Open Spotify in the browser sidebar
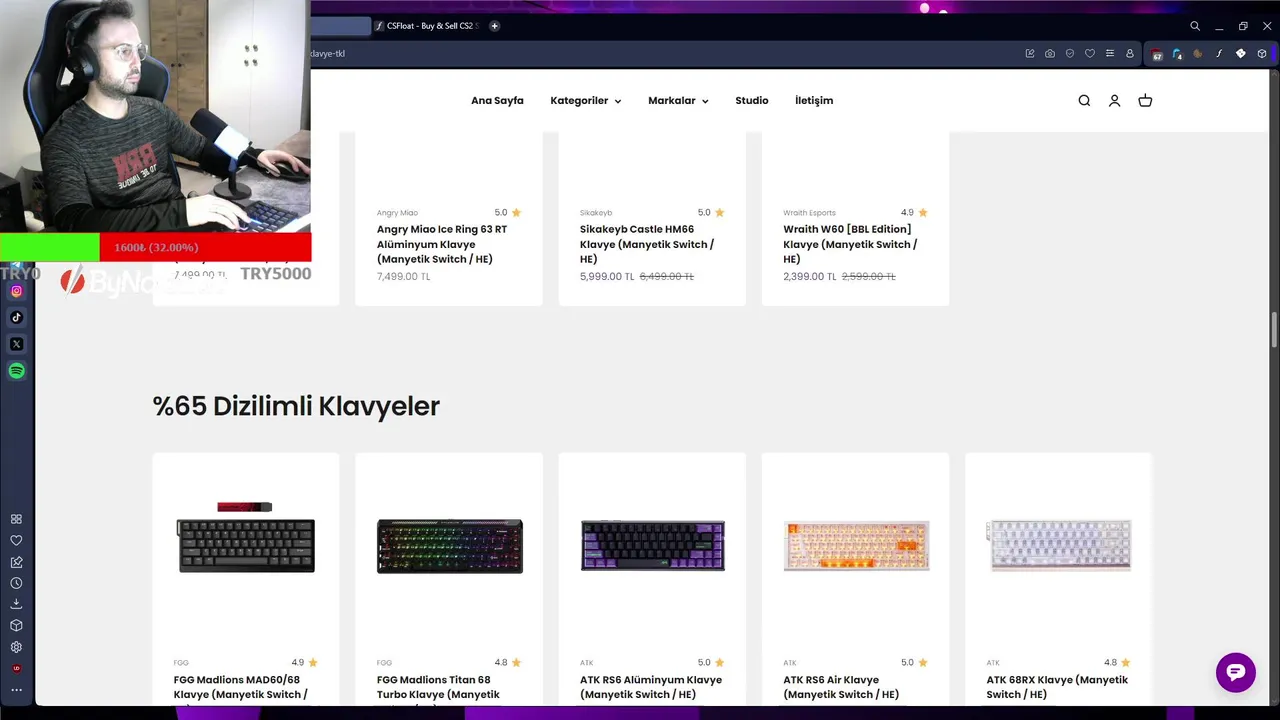This screenshot has height=720, width=1280. pyautogui.click(x=16, y=371)
